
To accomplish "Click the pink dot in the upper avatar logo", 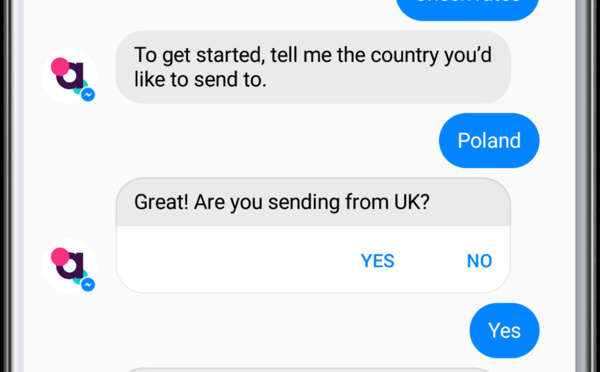I will (x=60, y=67).
